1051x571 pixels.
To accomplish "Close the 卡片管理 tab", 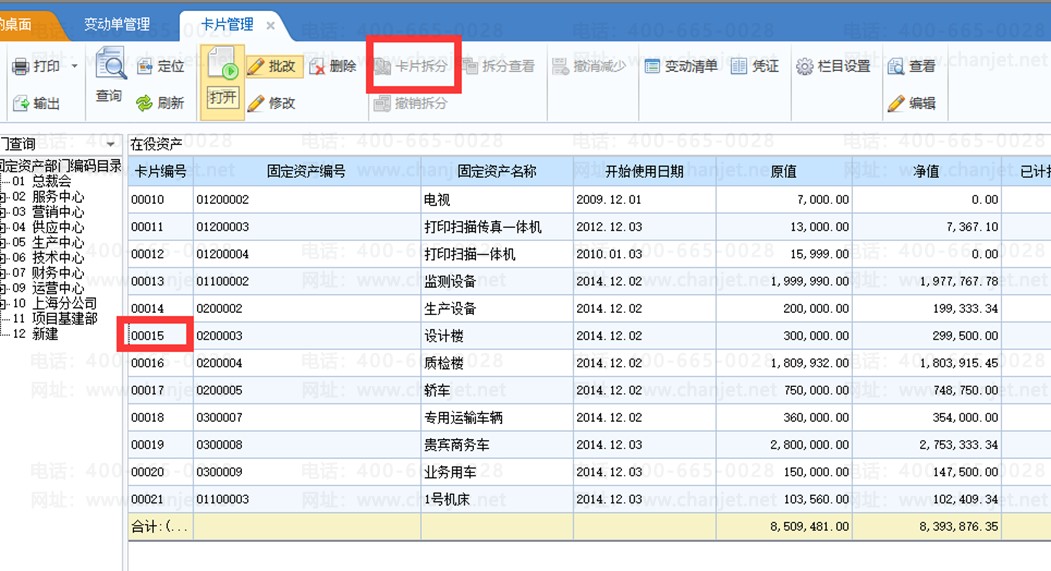I will [x=270, y=25].
